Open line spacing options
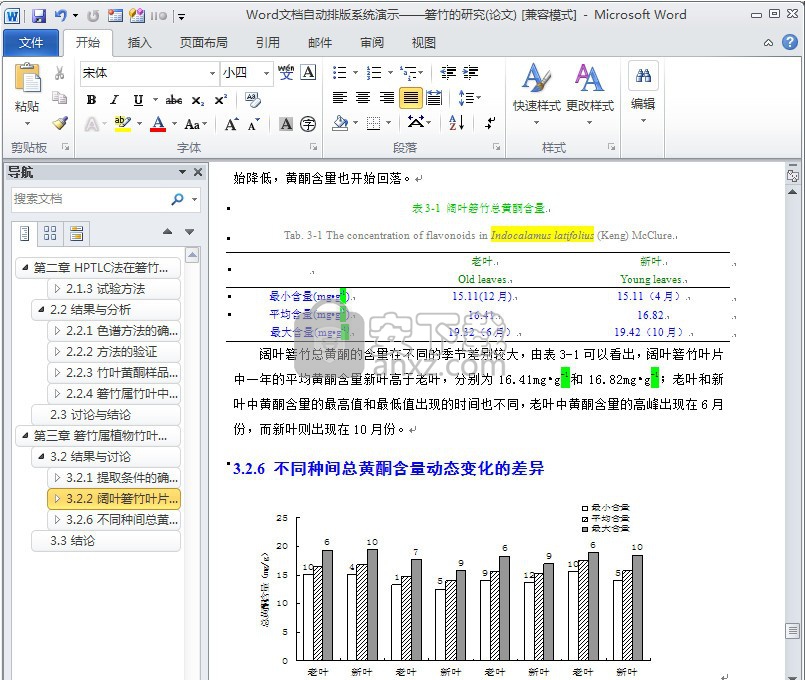Viewport: 805px width, 680px height. pos(469,98)
